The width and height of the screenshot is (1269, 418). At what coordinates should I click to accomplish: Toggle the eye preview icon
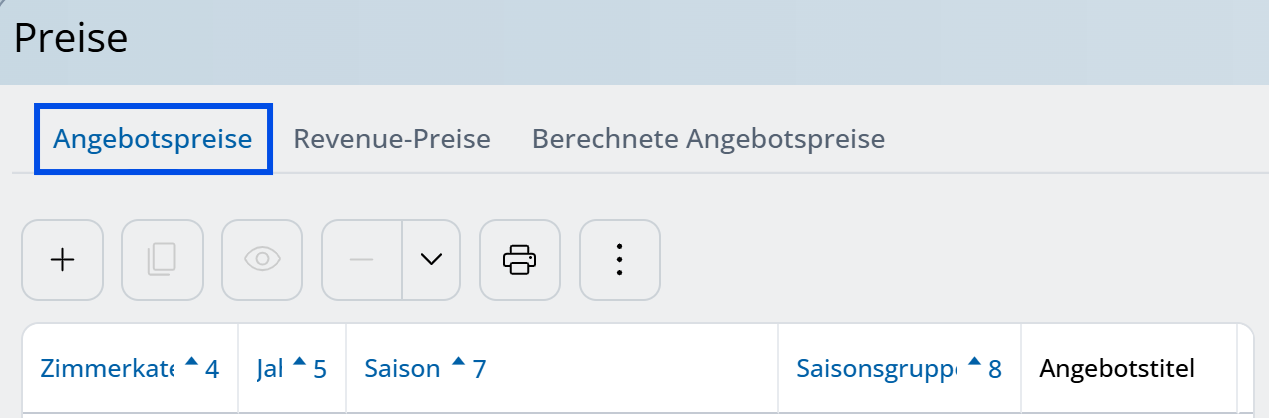262,260
